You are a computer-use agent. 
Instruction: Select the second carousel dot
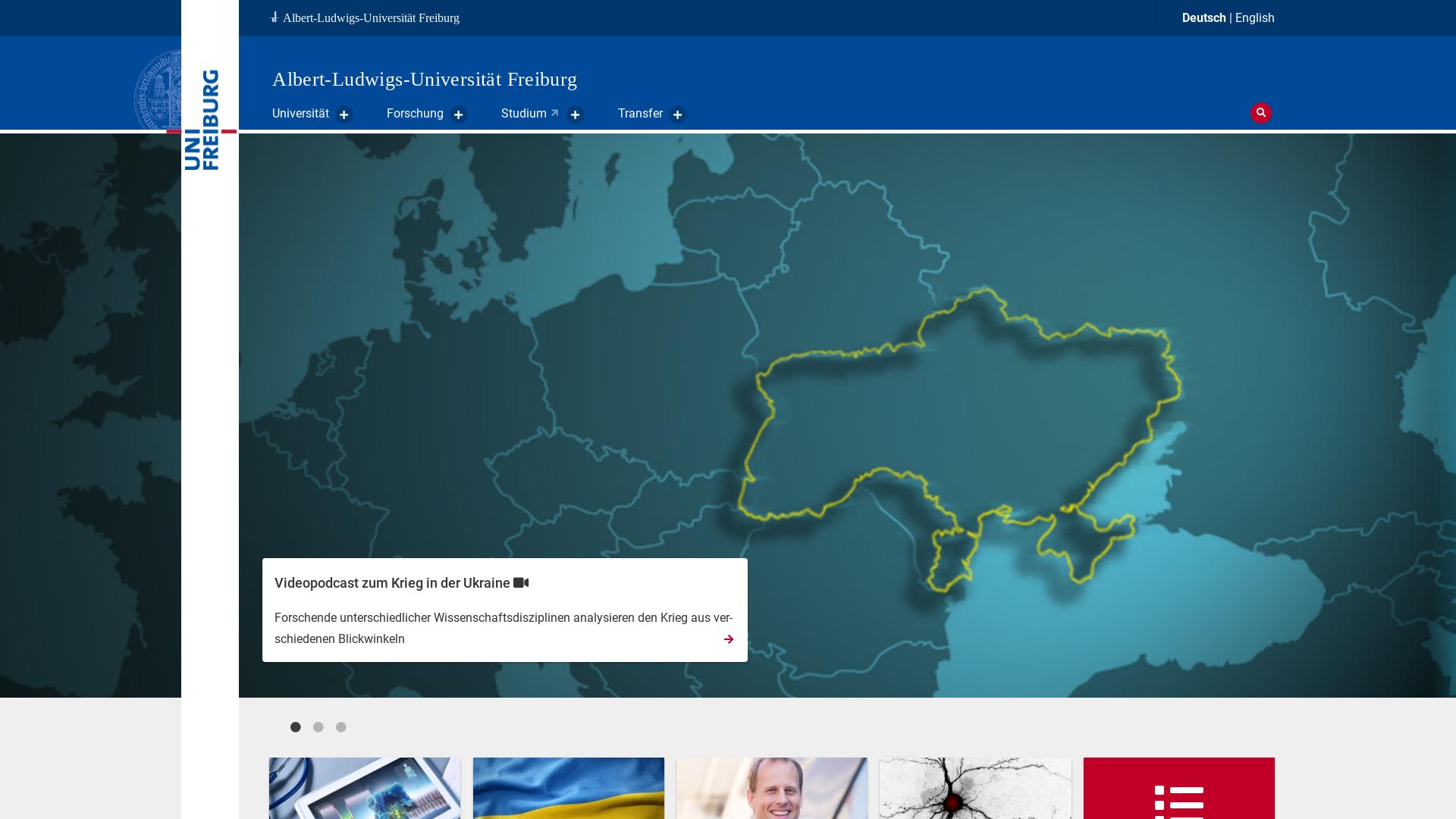pyautogui.click(x=318, y=726)
